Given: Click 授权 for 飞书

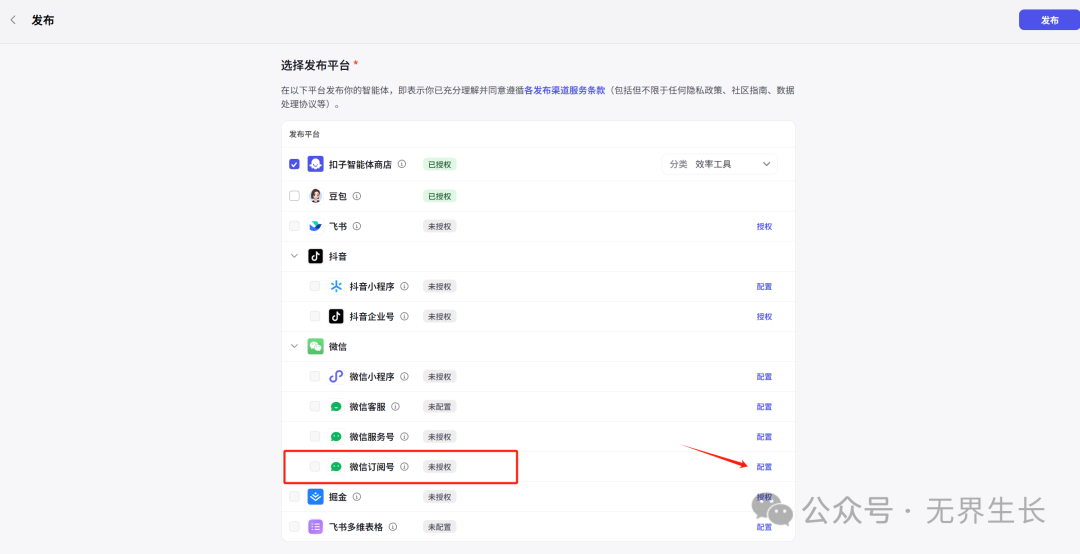Looking at the screenshot, I should [x=765, y=226].
